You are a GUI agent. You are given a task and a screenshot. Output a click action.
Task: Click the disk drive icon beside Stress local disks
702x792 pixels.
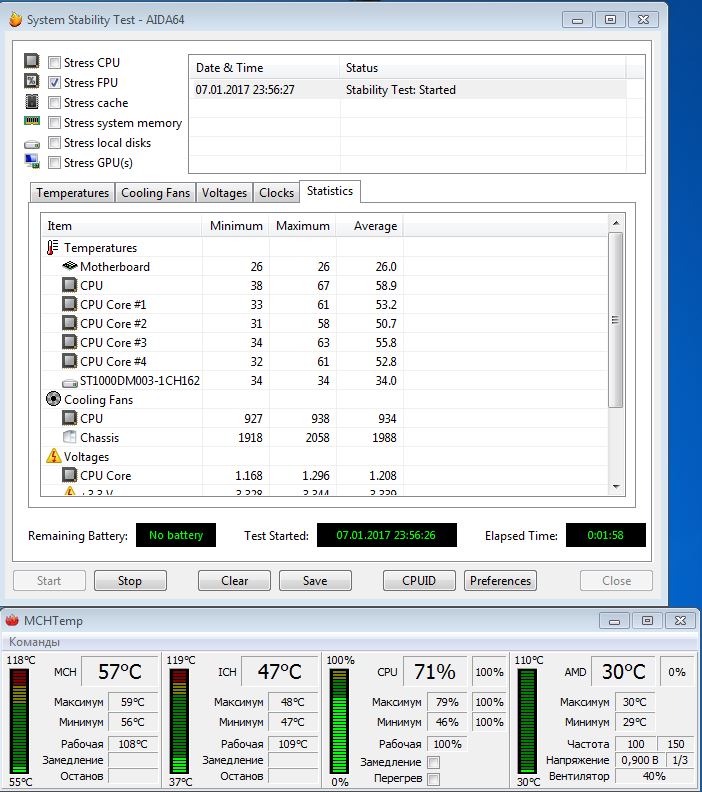coord(32,144)
